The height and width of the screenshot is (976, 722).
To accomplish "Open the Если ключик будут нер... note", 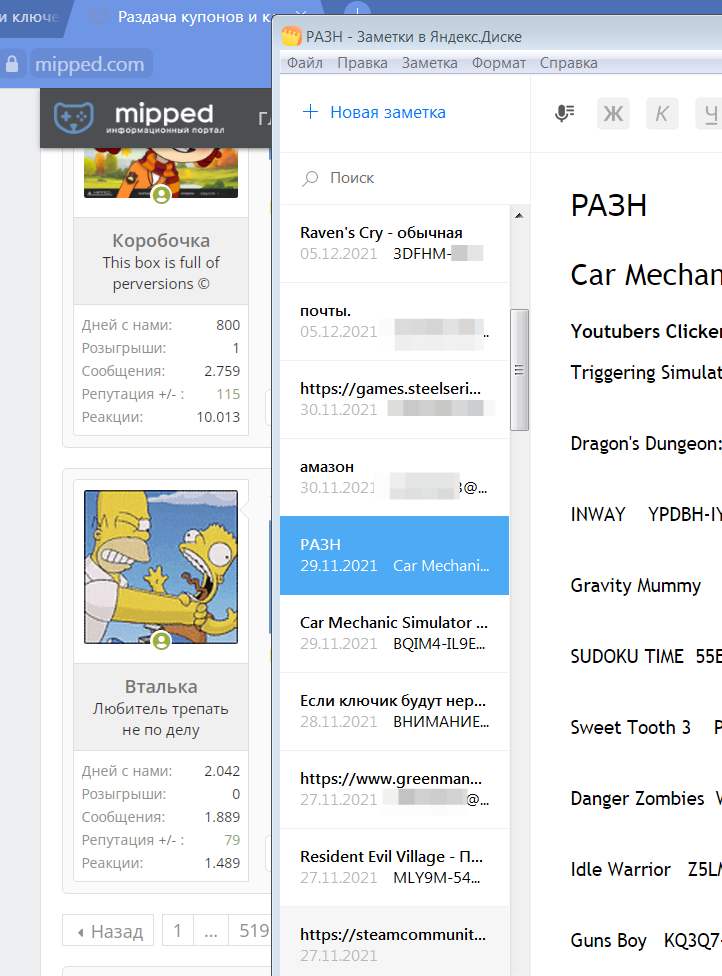I will [x=395, y=711].
